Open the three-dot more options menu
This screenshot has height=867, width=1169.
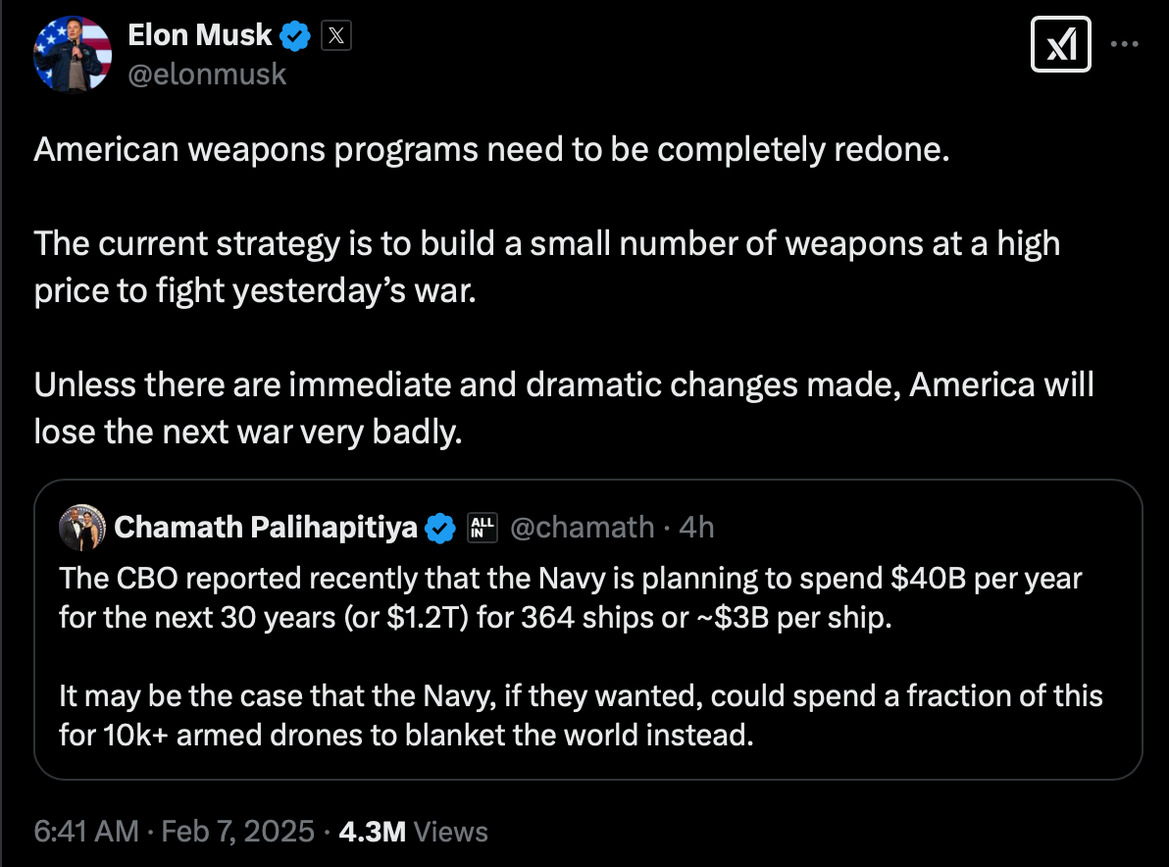[x=1126, y=45]
